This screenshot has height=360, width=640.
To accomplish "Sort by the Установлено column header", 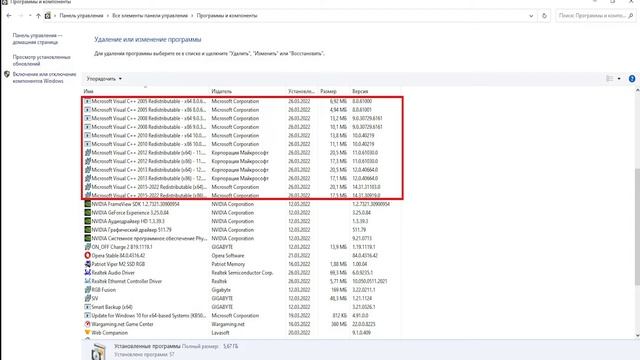I will 301,91.
